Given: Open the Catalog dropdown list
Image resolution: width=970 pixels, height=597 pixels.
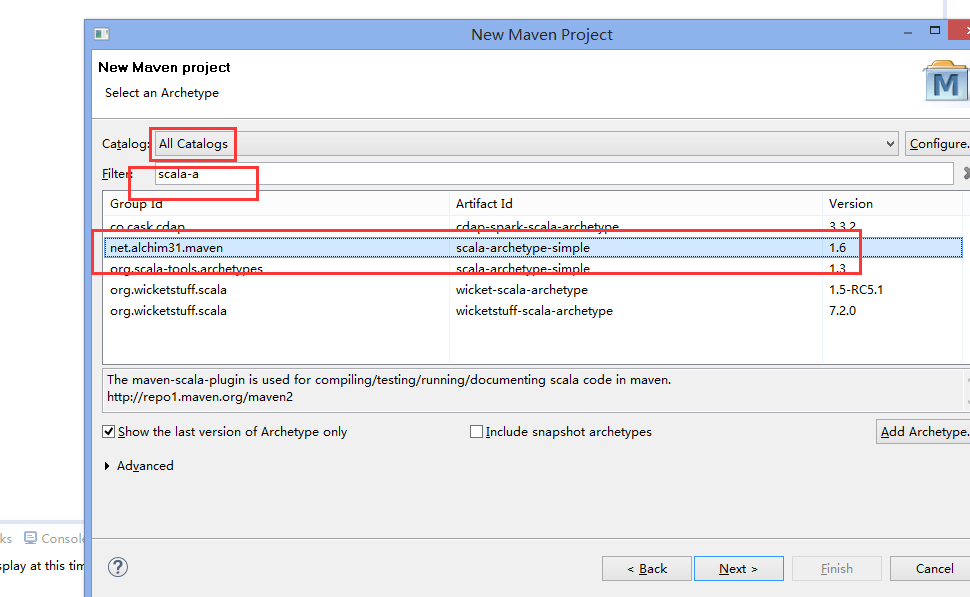Looking at the screenshot, I should [x=890, y=144].
